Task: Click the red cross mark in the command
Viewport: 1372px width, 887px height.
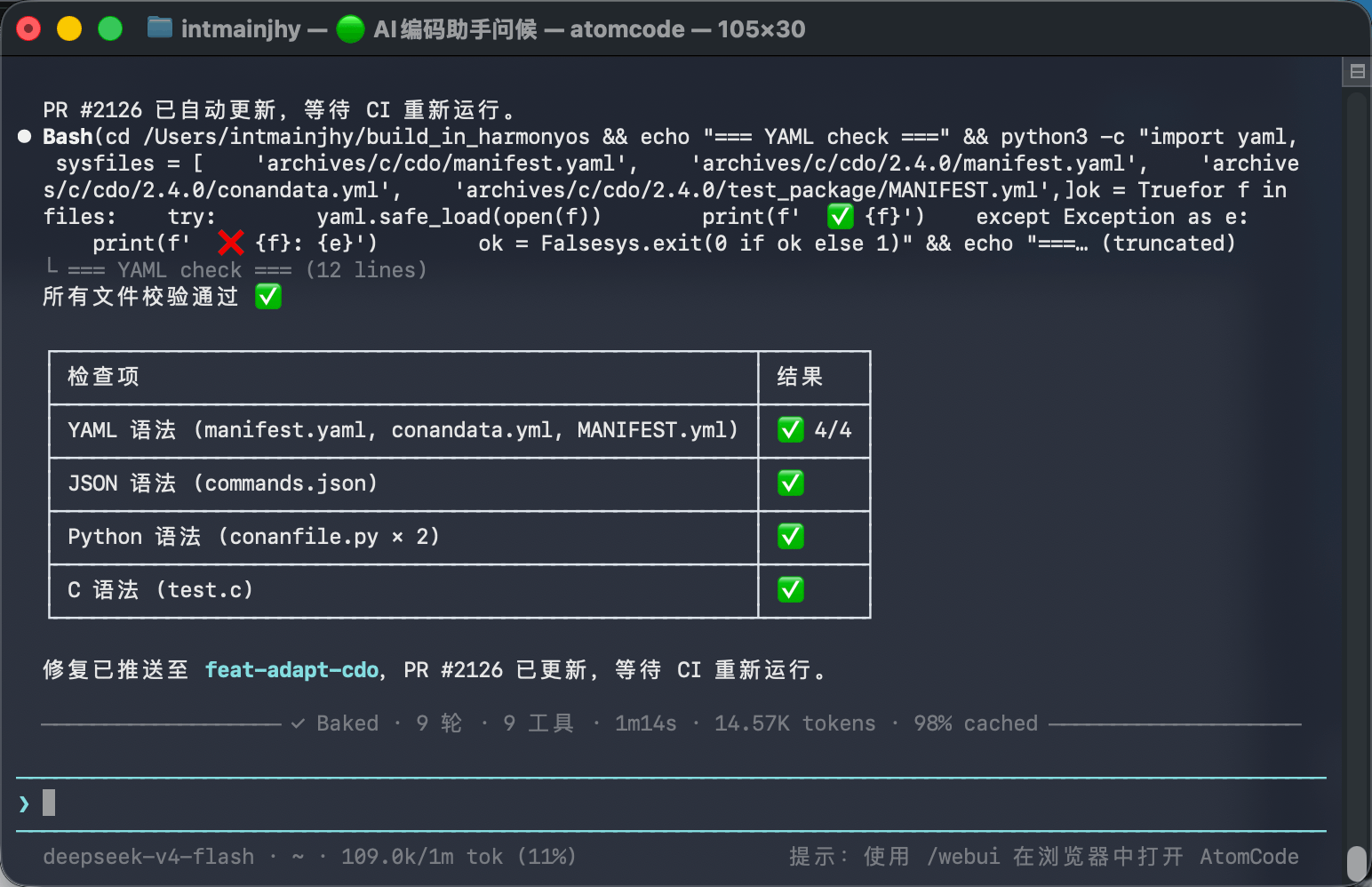Action: (231, 244)
